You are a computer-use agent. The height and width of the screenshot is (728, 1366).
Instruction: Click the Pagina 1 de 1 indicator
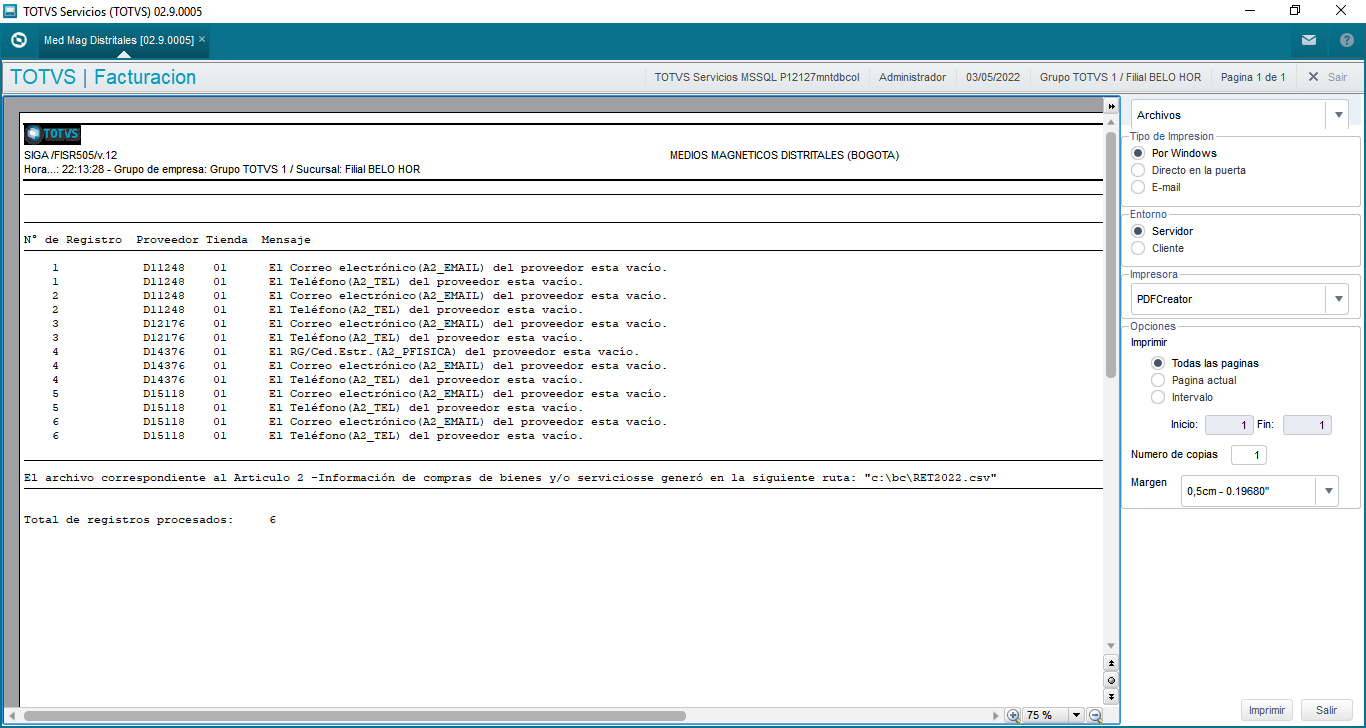pos(1253,77)
